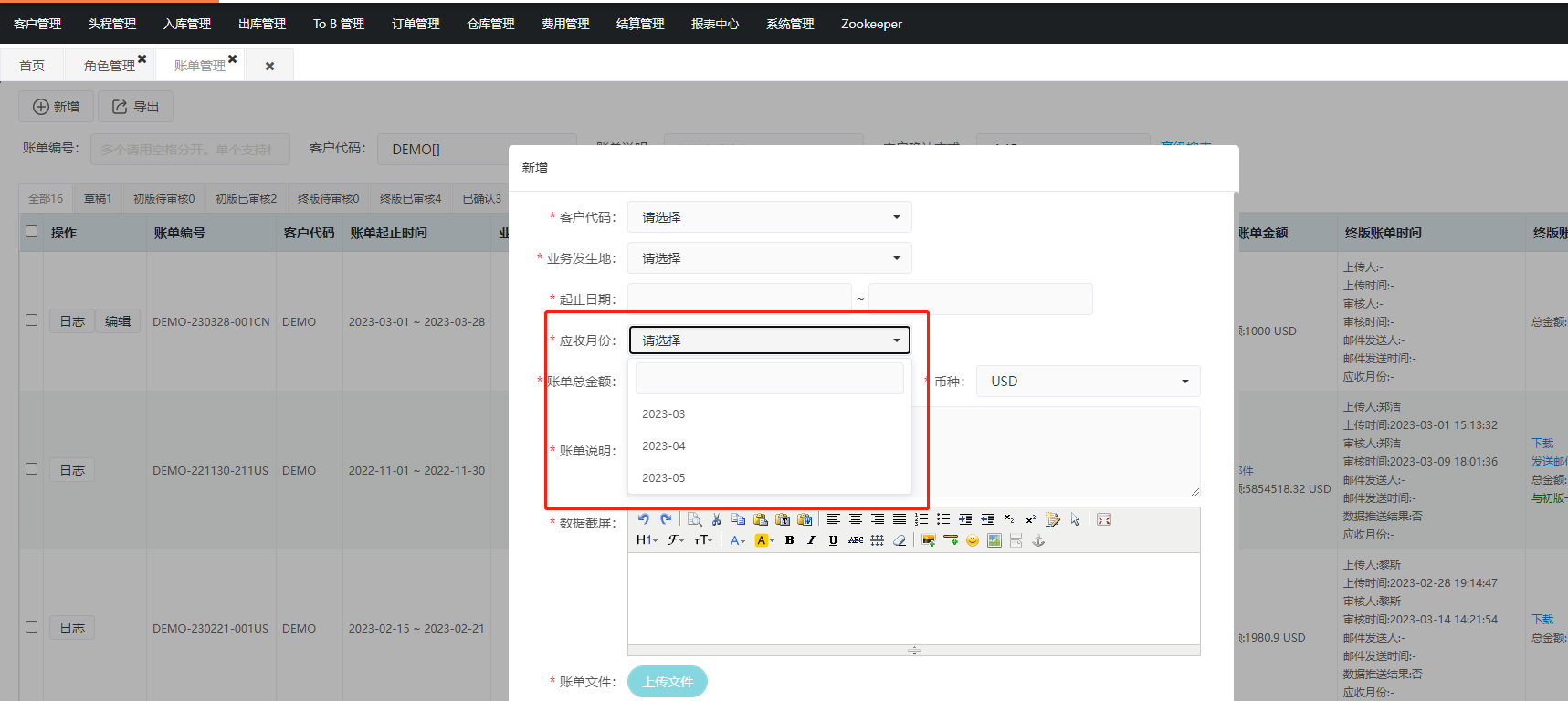Image resolution: width=1568 pixels, height=701 pixels.
Task: Choose 2023-04 from the month list
Action: [x=769, y=446]
